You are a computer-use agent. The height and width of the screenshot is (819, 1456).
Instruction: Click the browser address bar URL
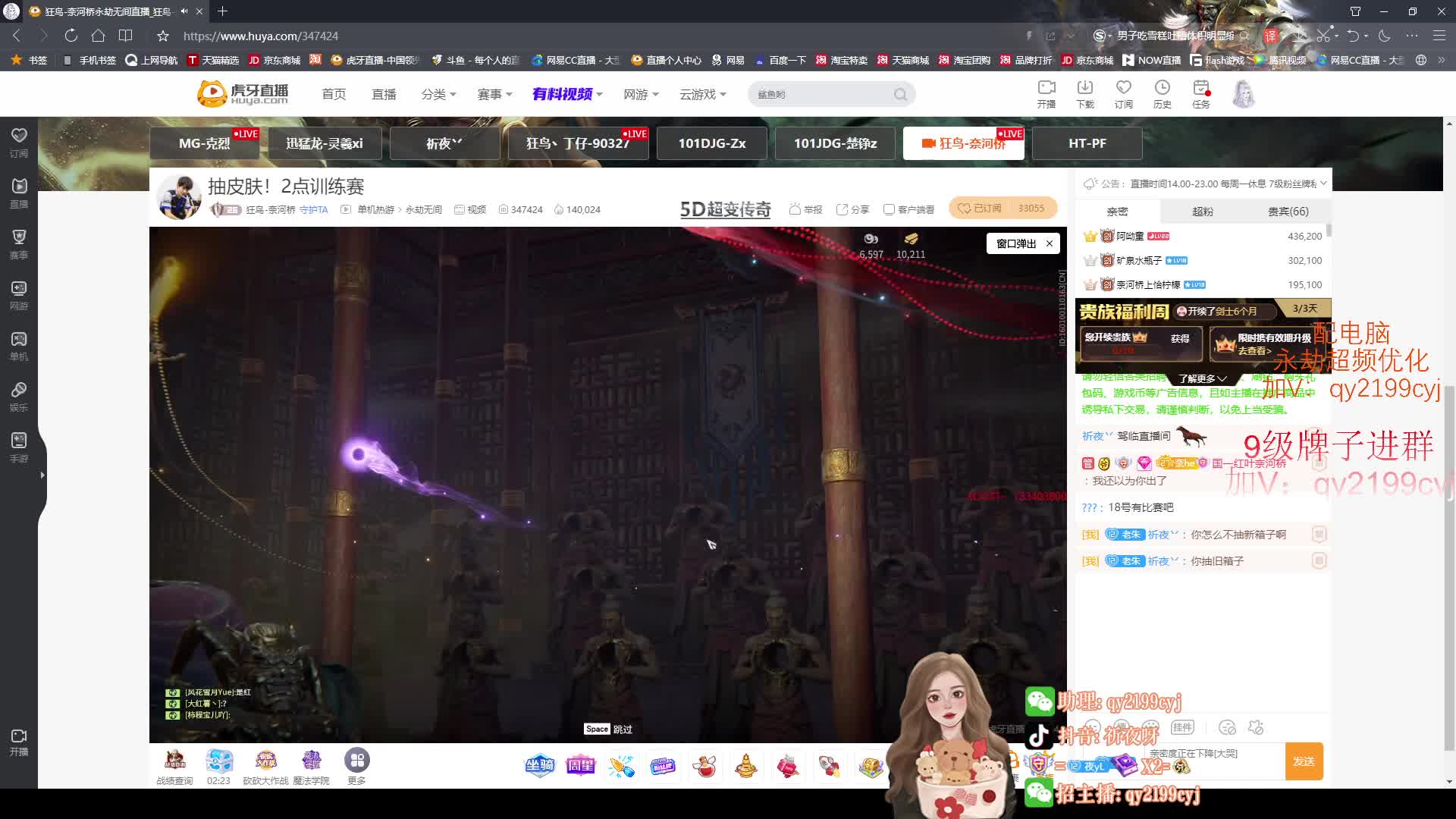coord(261,36)
